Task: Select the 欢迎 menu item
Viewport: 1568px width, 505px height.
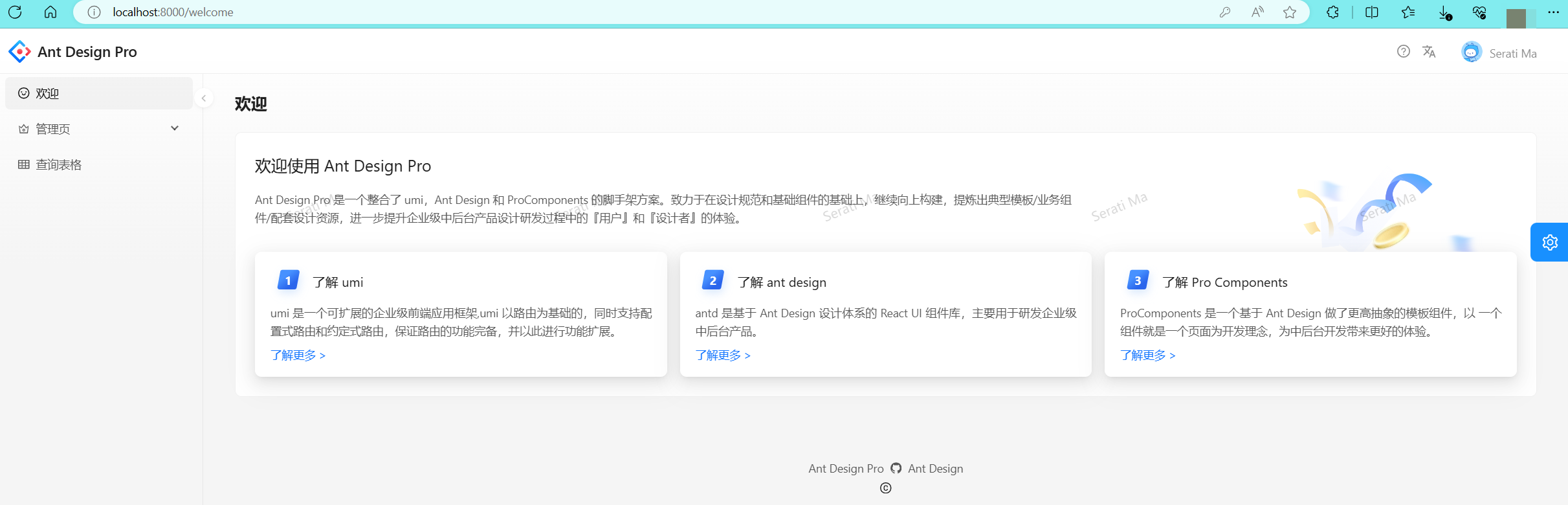Action: coord(99,93)
